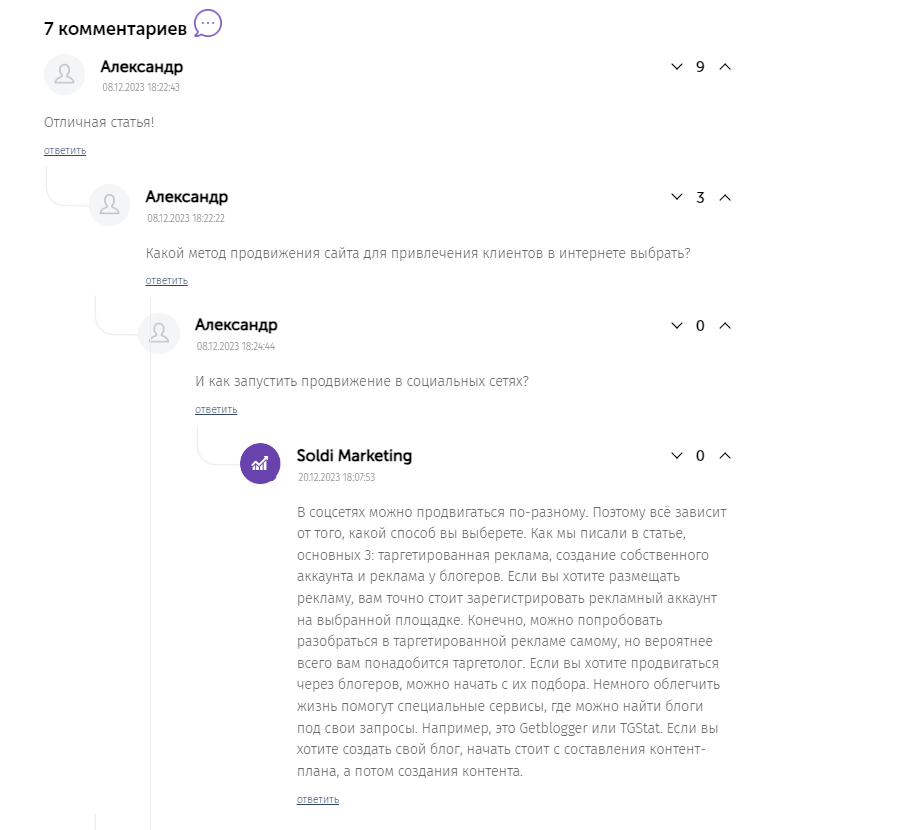
Task: Click avatar of the social networks question comment
Action: point(158,334)
